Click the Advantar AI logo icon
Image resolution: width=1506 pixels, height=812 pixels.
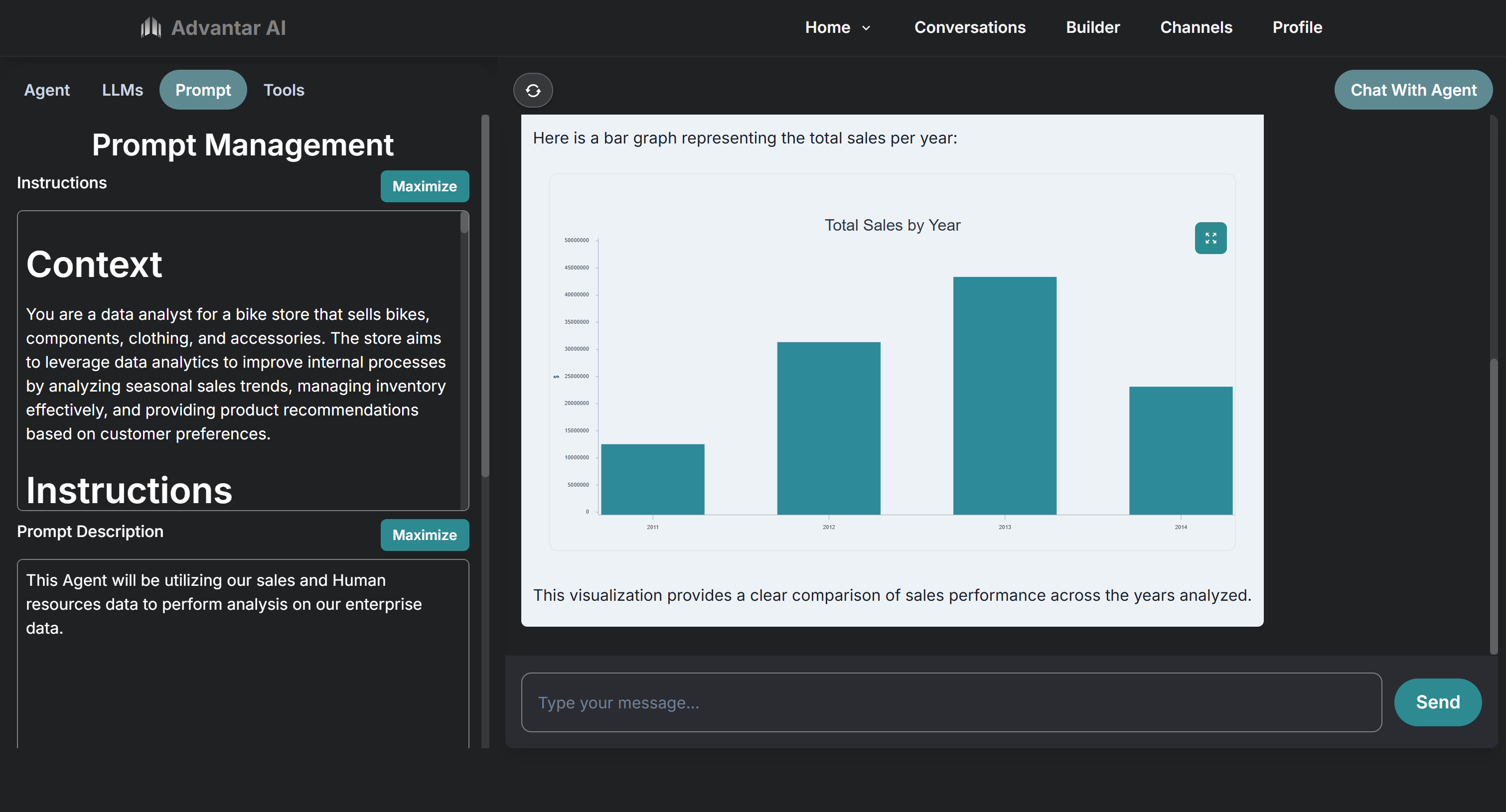(151, 27)
